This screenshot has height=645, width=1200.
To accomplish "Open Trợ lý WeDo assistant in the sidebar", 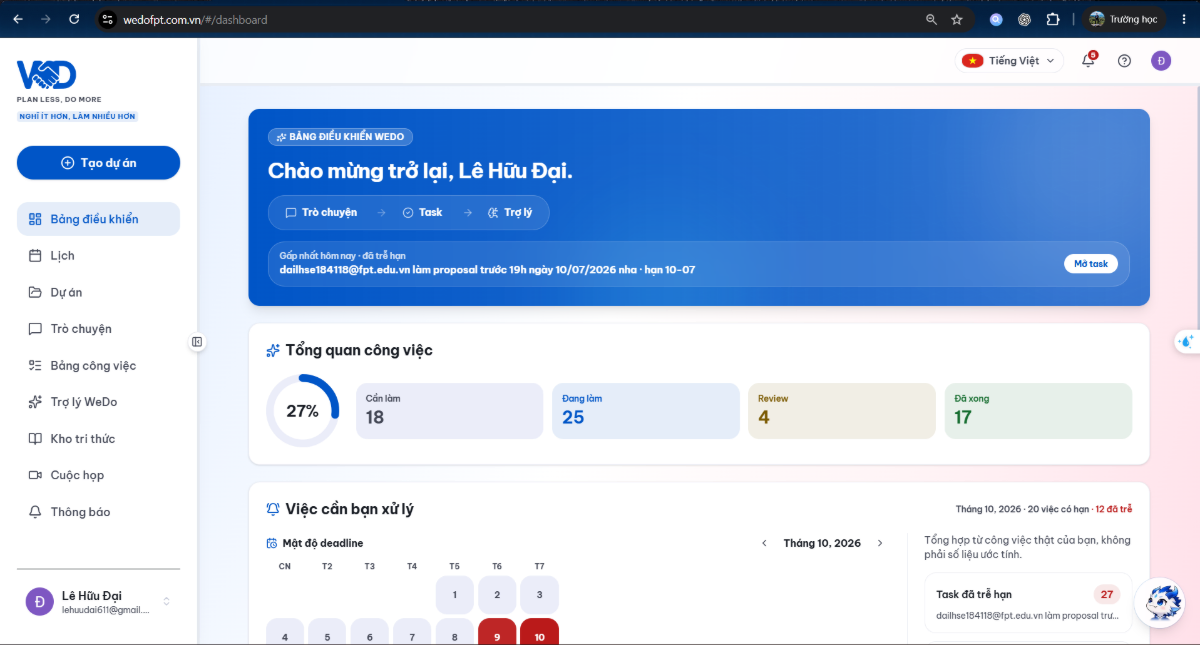I will click(x=98, y=402).
